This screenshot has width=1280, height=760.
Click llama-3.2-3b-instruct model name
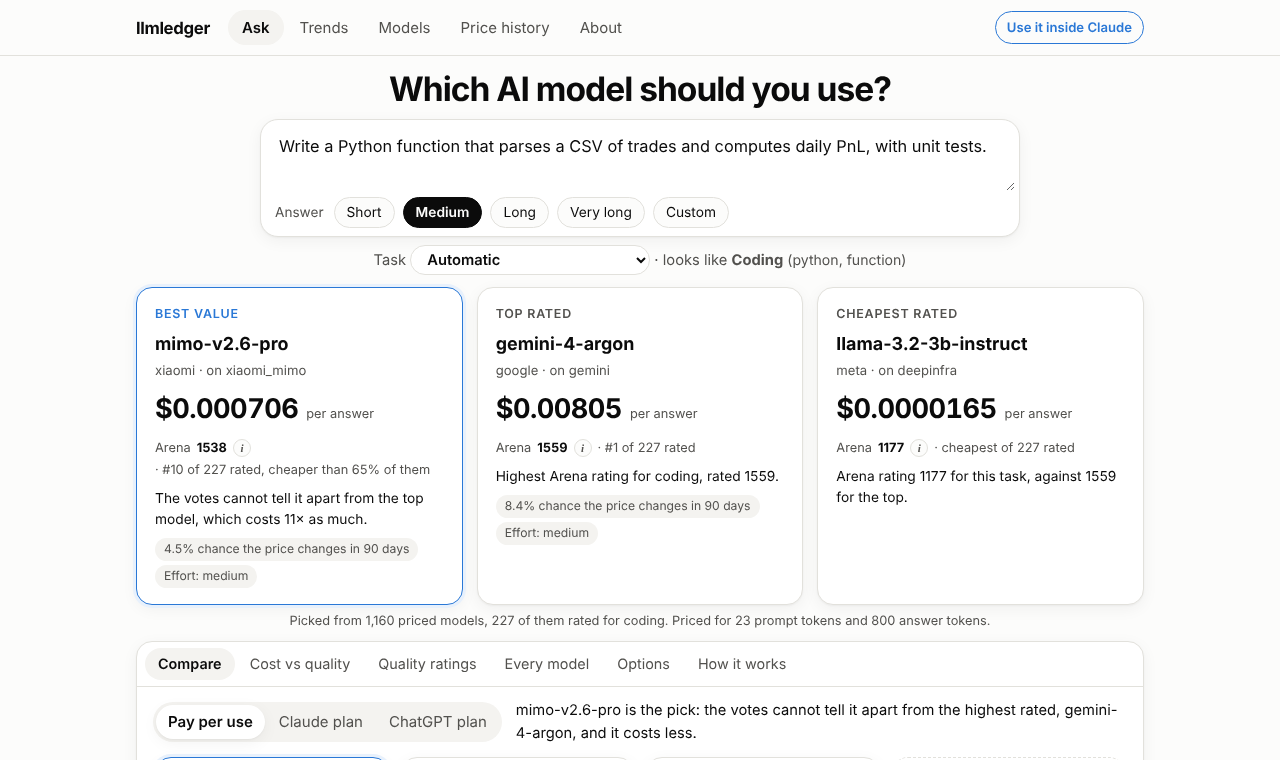[x=932, y=344]
